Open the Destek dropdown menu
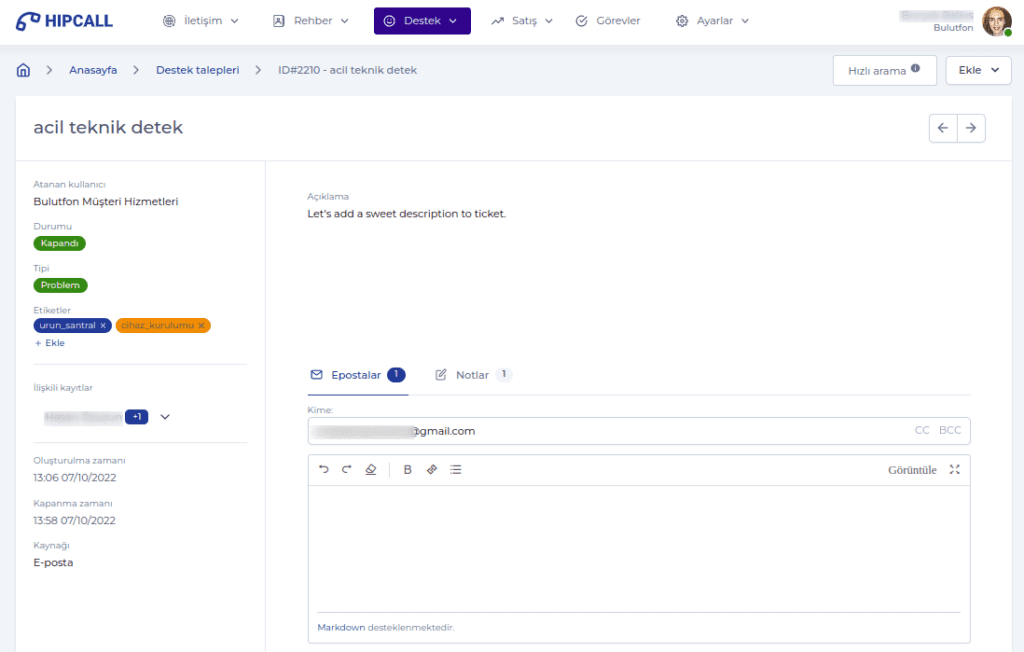Image resolution: width=1024 pixels, height=652 pixels. coord(421,21)
